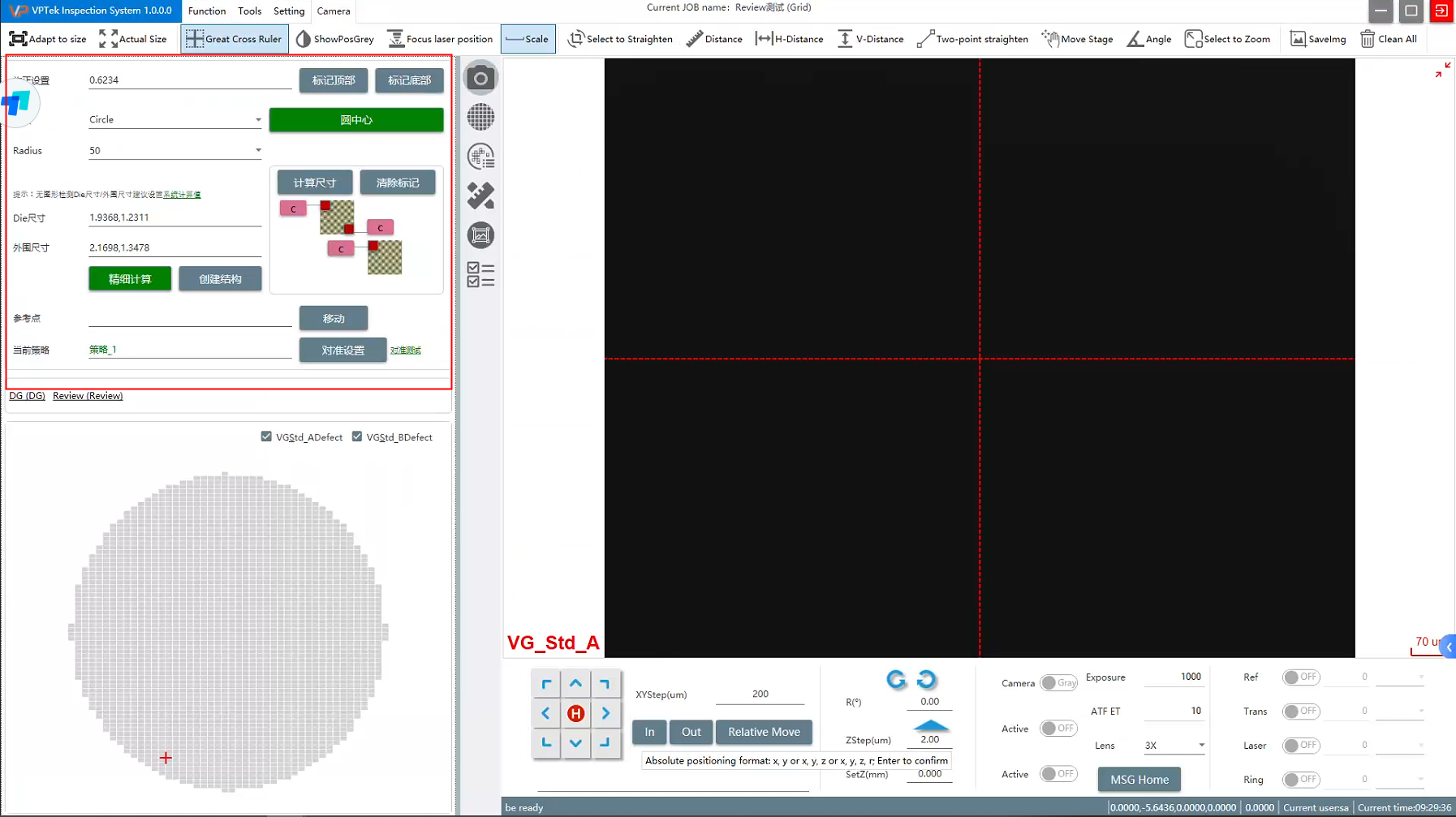Click the 清除标记 button
This screenshot has width=1456, height=817.
(398, 183)
